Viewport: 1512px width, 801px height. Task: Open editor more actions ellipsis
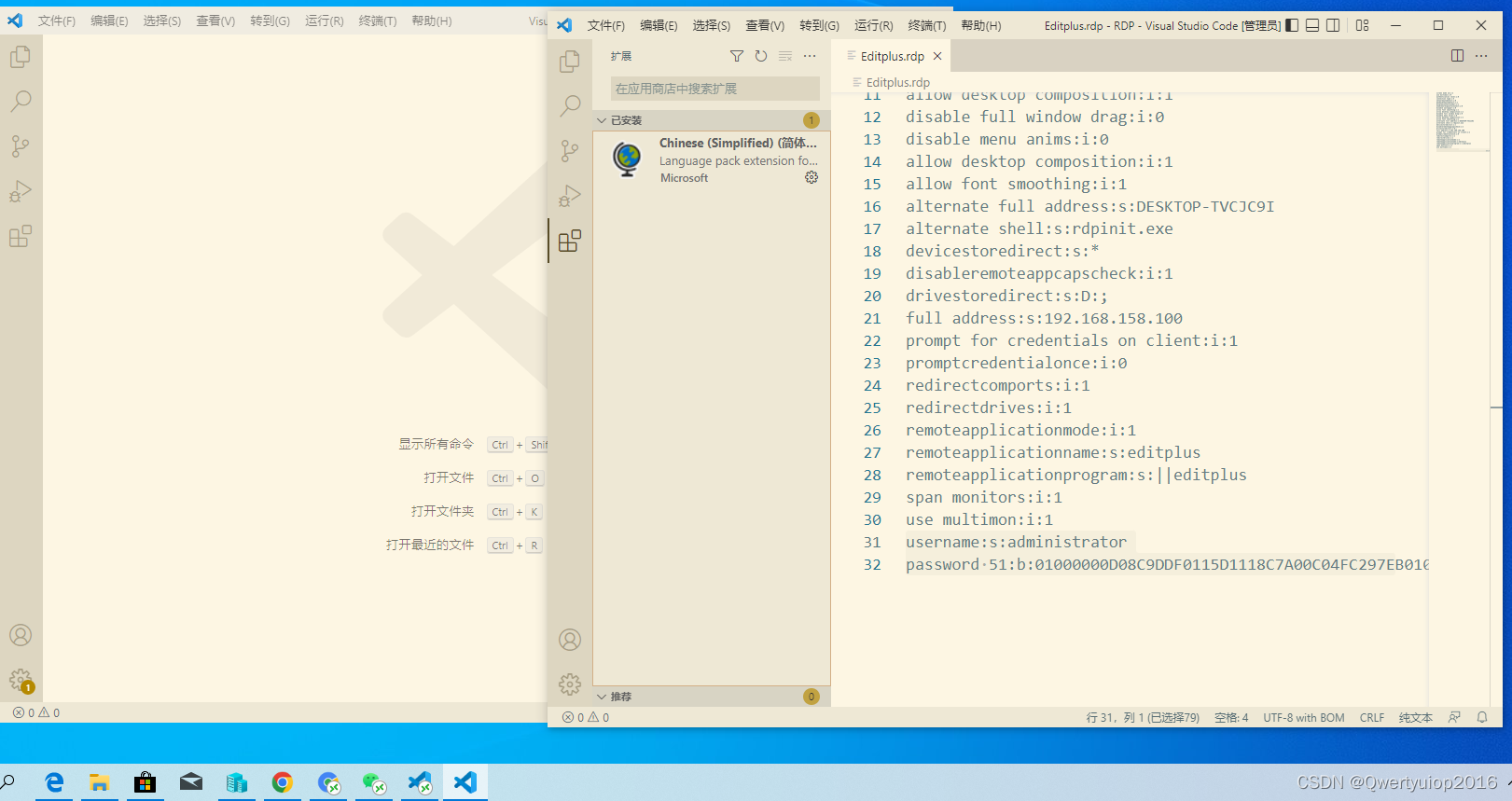(1481, 56)
